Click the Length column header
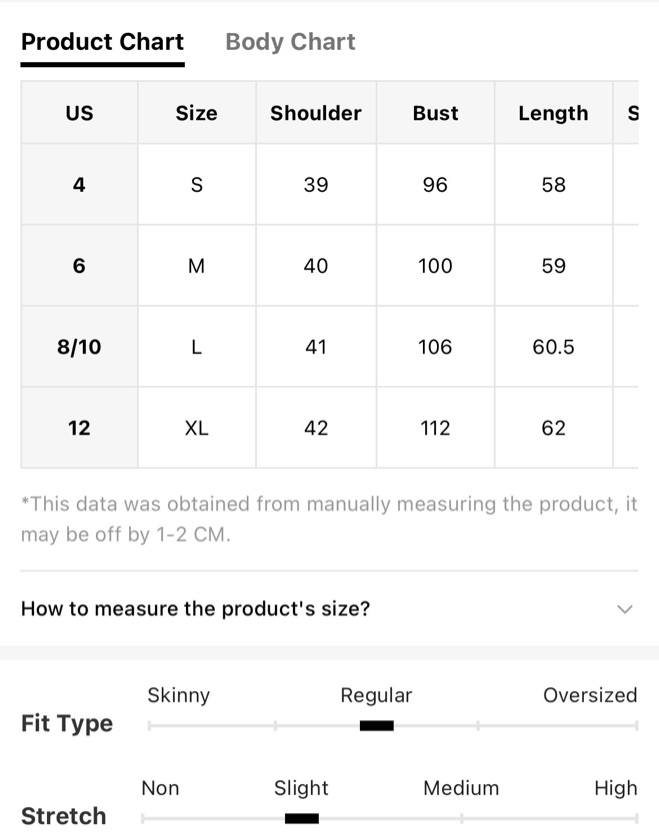The image size is (659, 840). pos(553,113)
